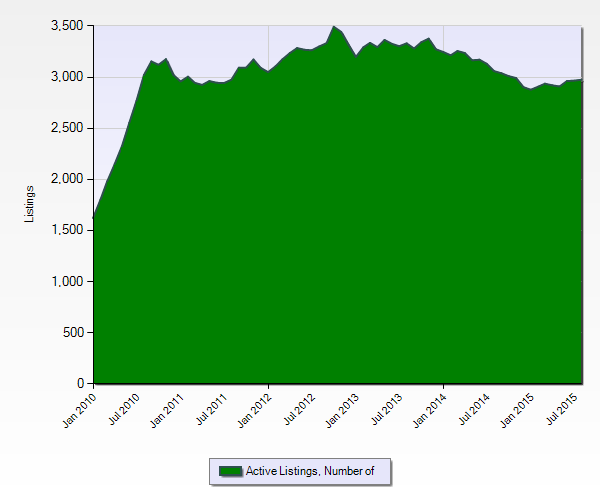Click the Jan 2011 x-axis label
Image resolution: width=600 pixels, height=500 pixels.
tap(167, 410)
